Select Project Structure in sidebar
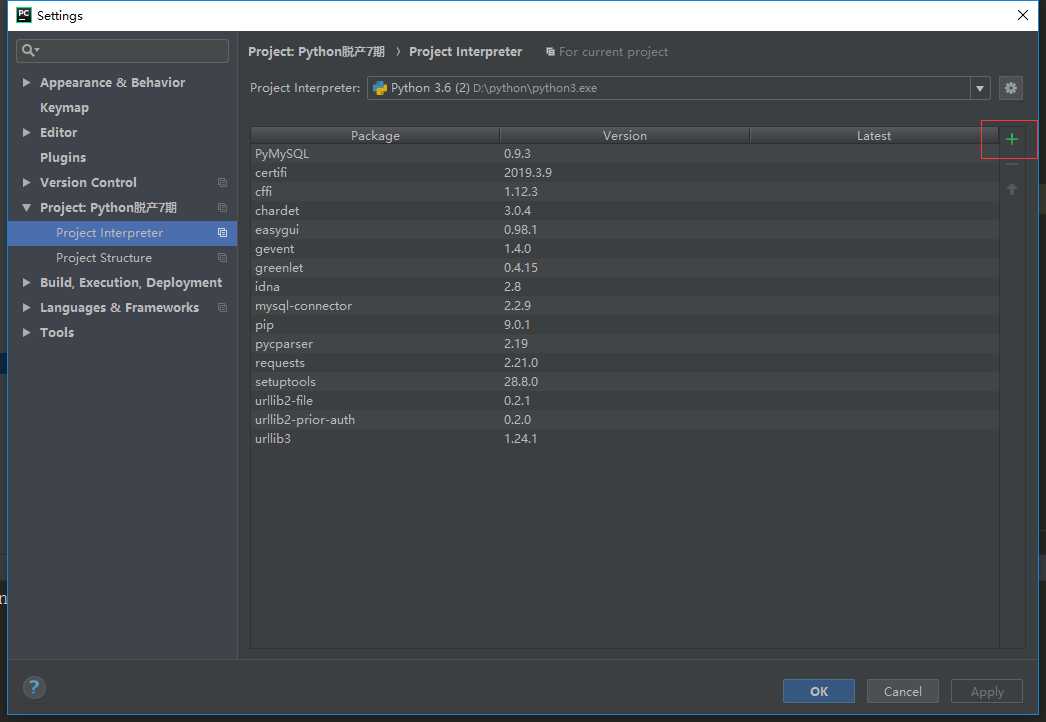 click(x=122, y=258)
